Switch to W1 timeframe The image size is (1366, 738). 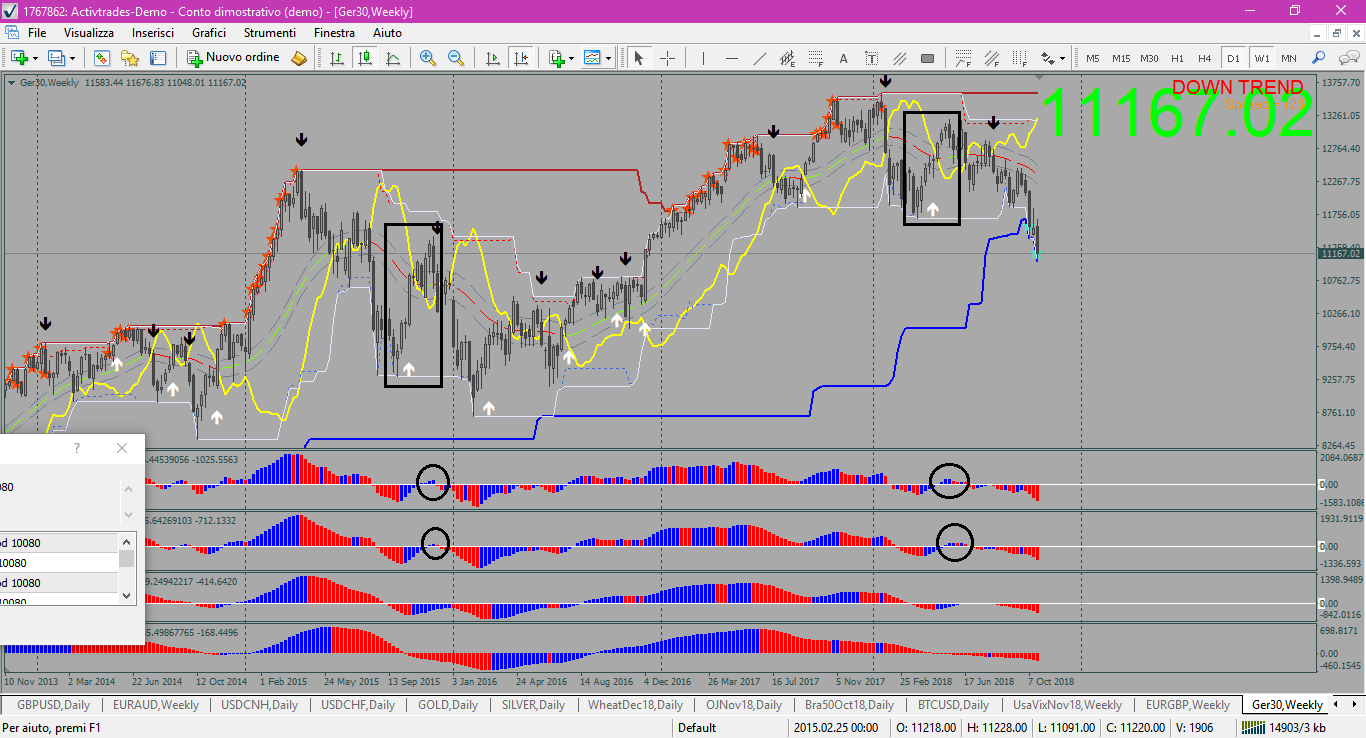point(1261,58)
